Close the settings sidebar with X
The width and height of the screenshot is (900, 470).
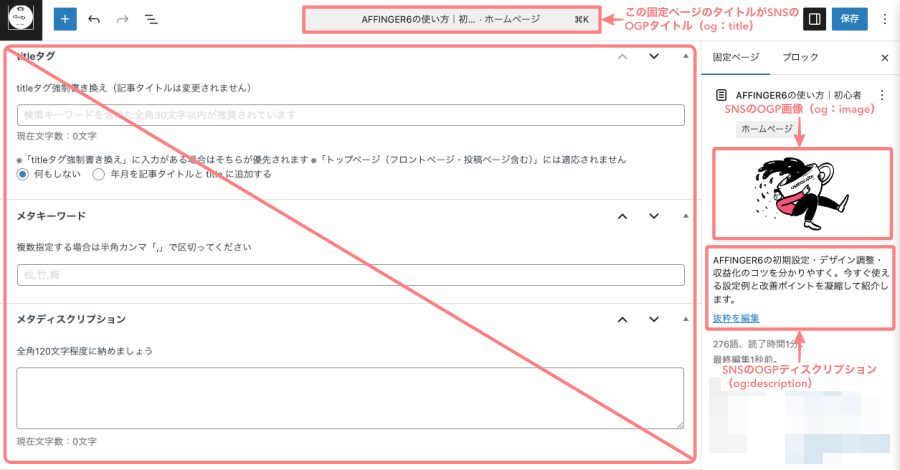[x=884, y=58]
